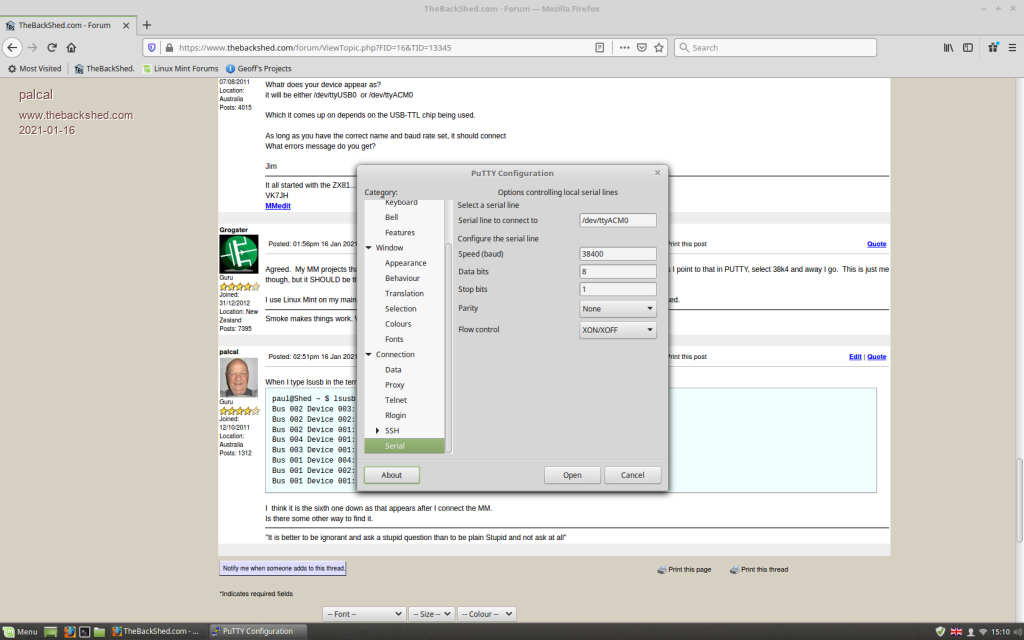
Task: Click the Serial line to connect field
Action: coord(618,220)
